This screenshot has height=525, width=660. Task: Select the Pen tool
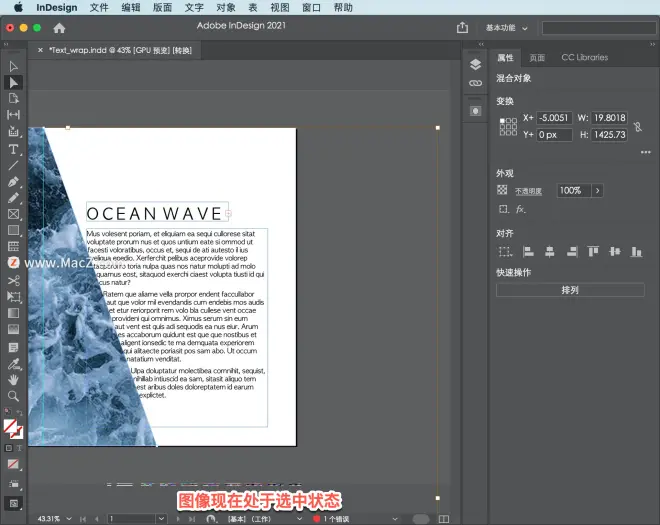pyautogui.click(x=13, y=182)
